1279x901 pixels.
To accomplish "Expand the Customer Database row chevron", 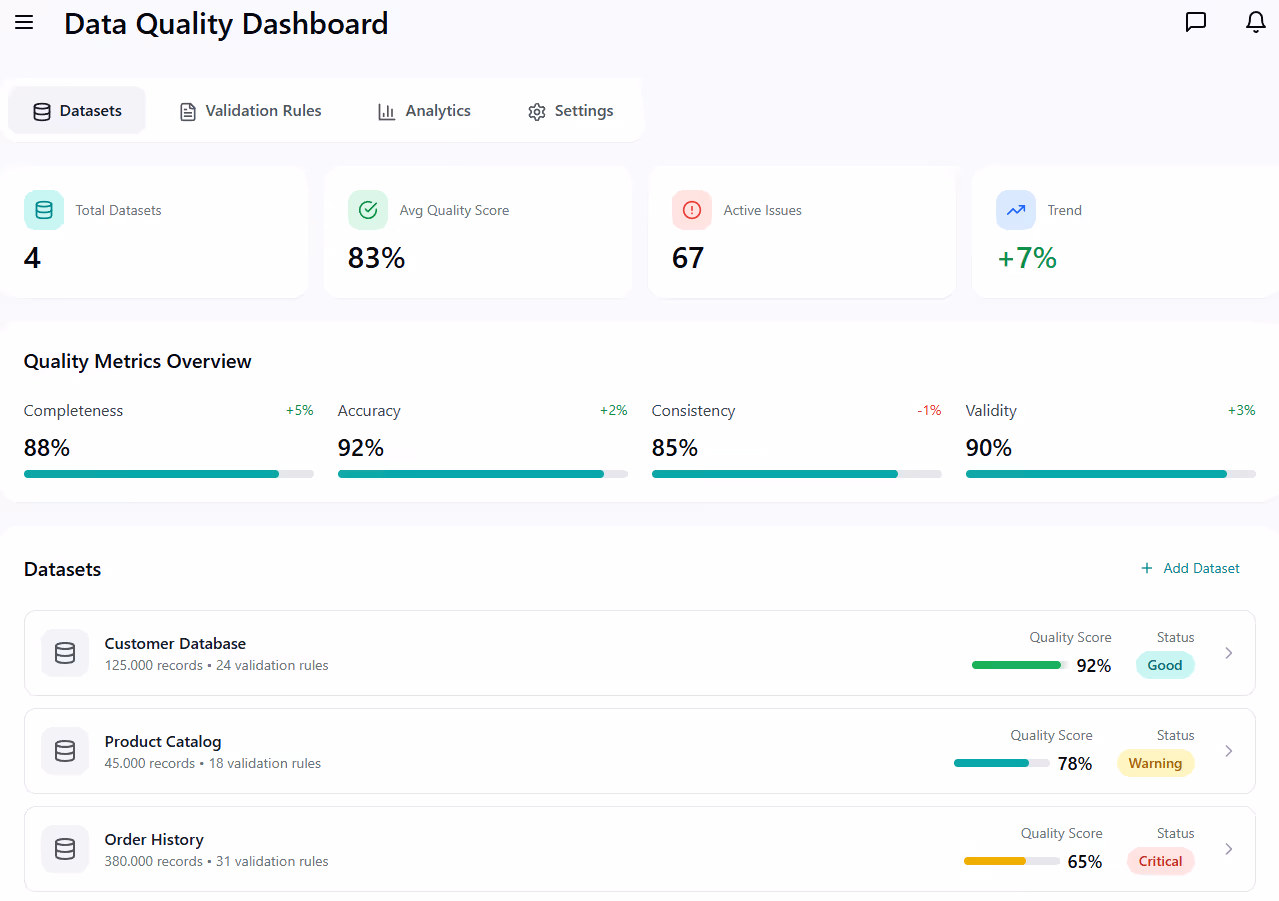I will point(1228,652).
